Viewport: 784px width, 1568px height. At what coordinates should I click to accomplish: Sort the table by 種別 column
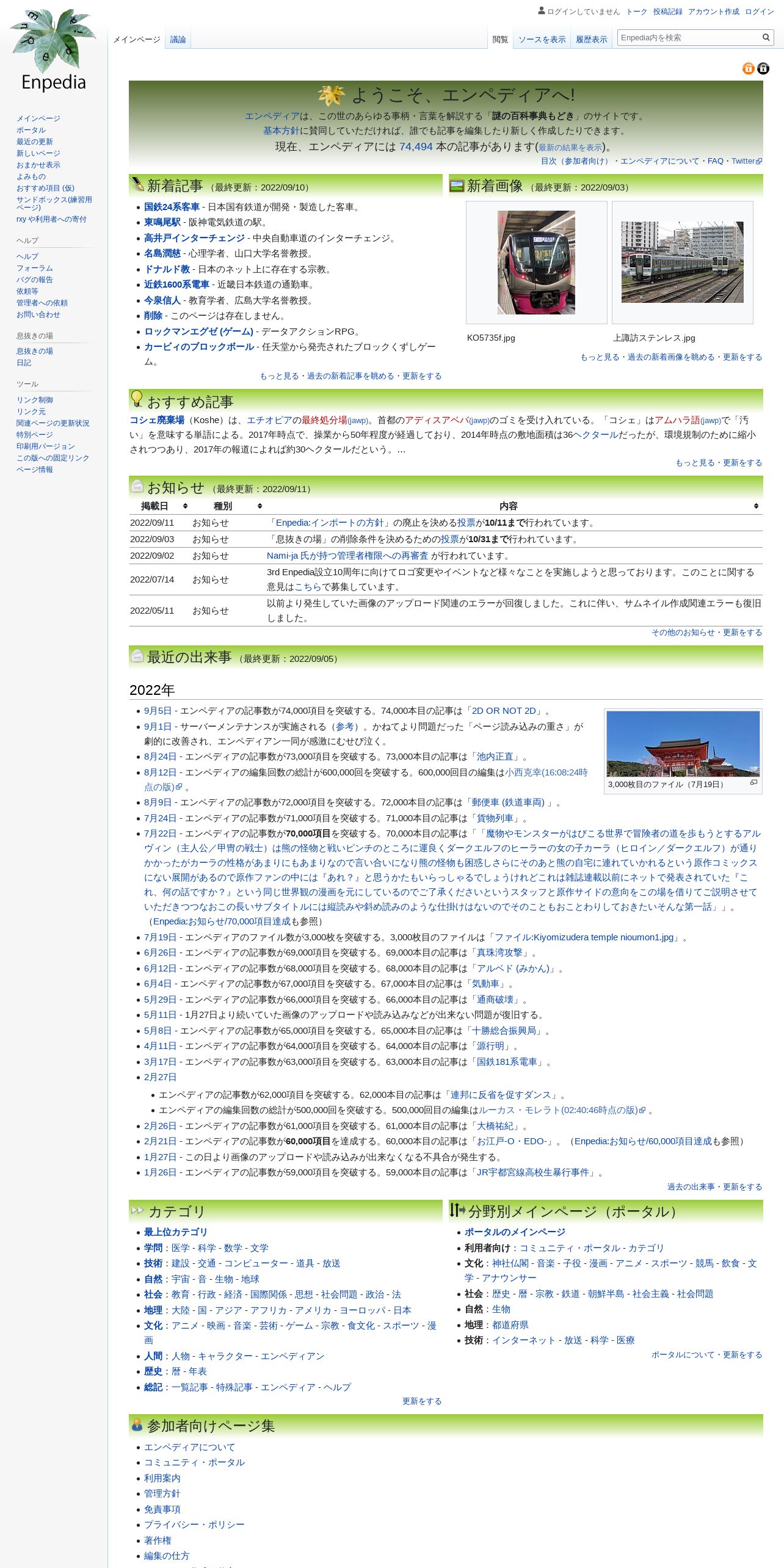click(228, 506)
